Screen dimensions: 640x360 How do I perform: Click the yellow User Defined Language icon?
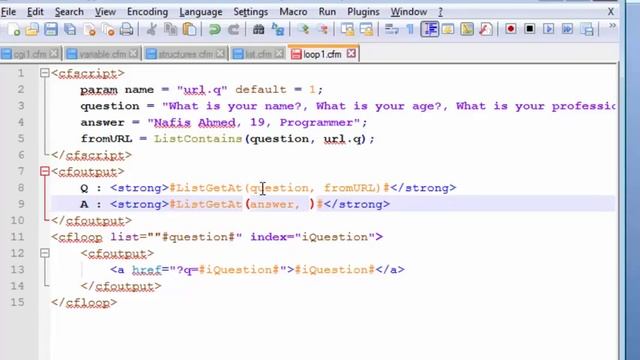click(x=448, y=29)
